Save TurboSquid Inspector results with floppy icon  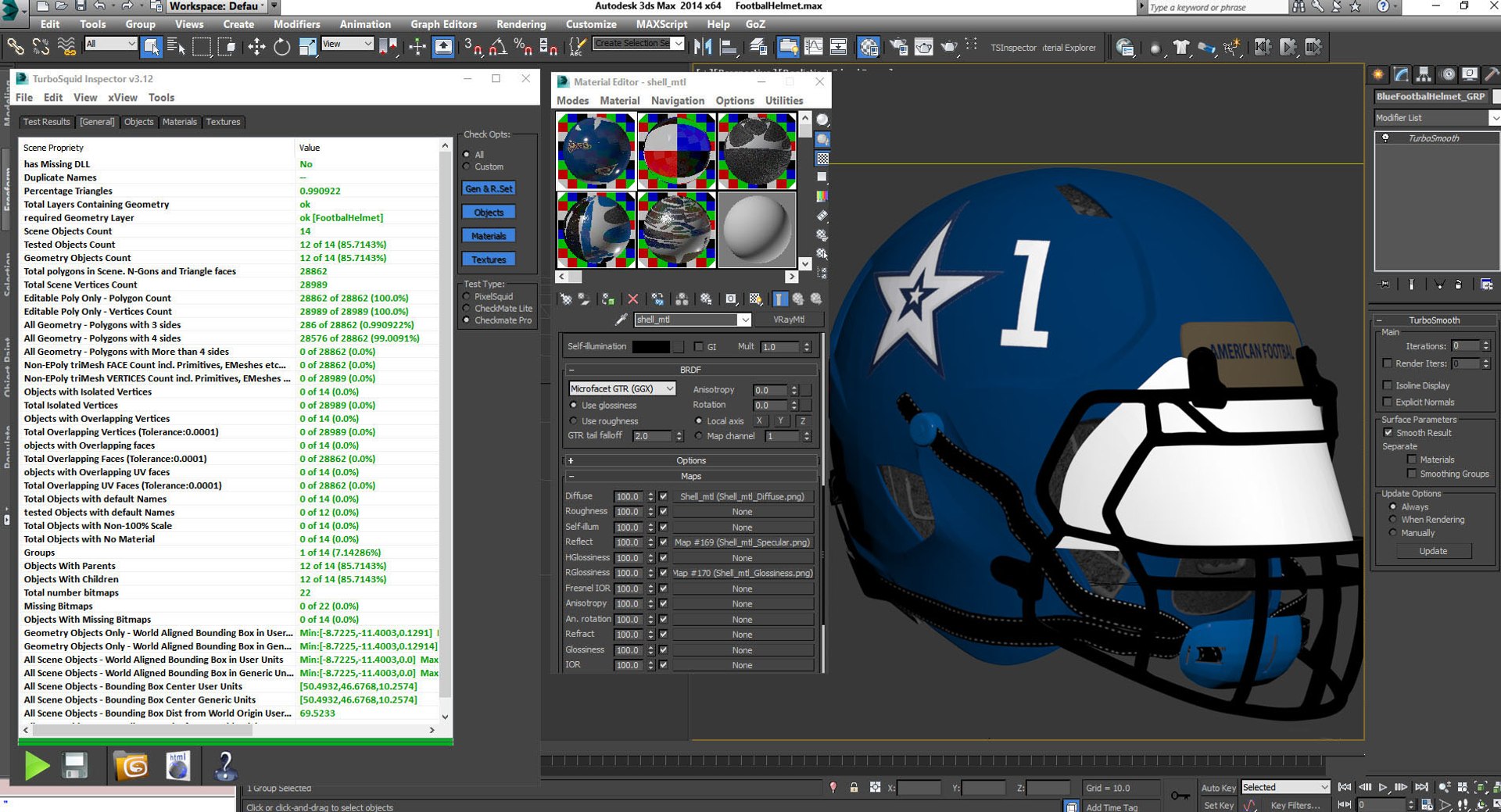coord(75,766)
